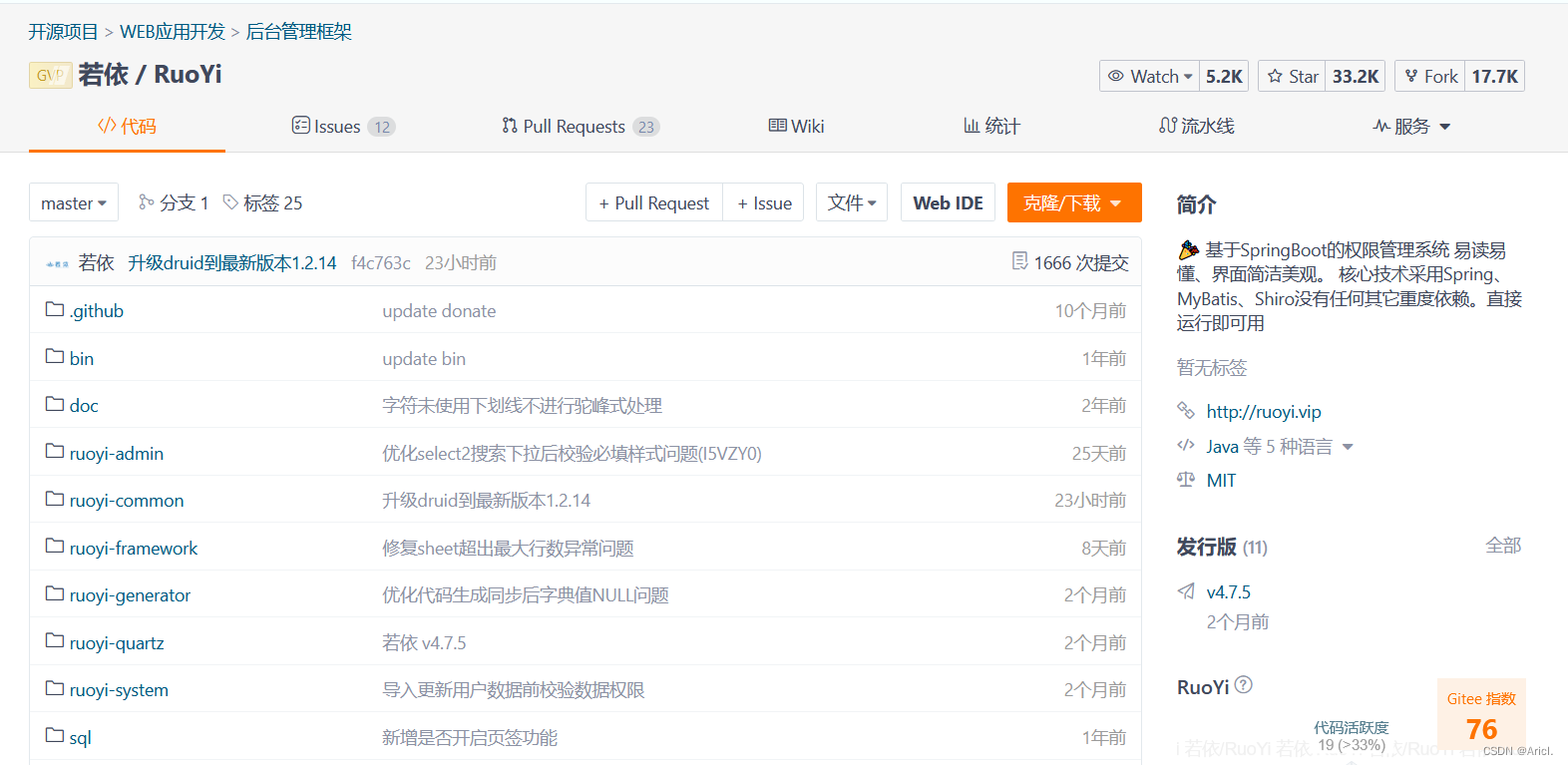Viewport: 1568px width, 765px height.
Task: Open the WEB应用开发 breadcrumb link
Action: pos(173,32)
